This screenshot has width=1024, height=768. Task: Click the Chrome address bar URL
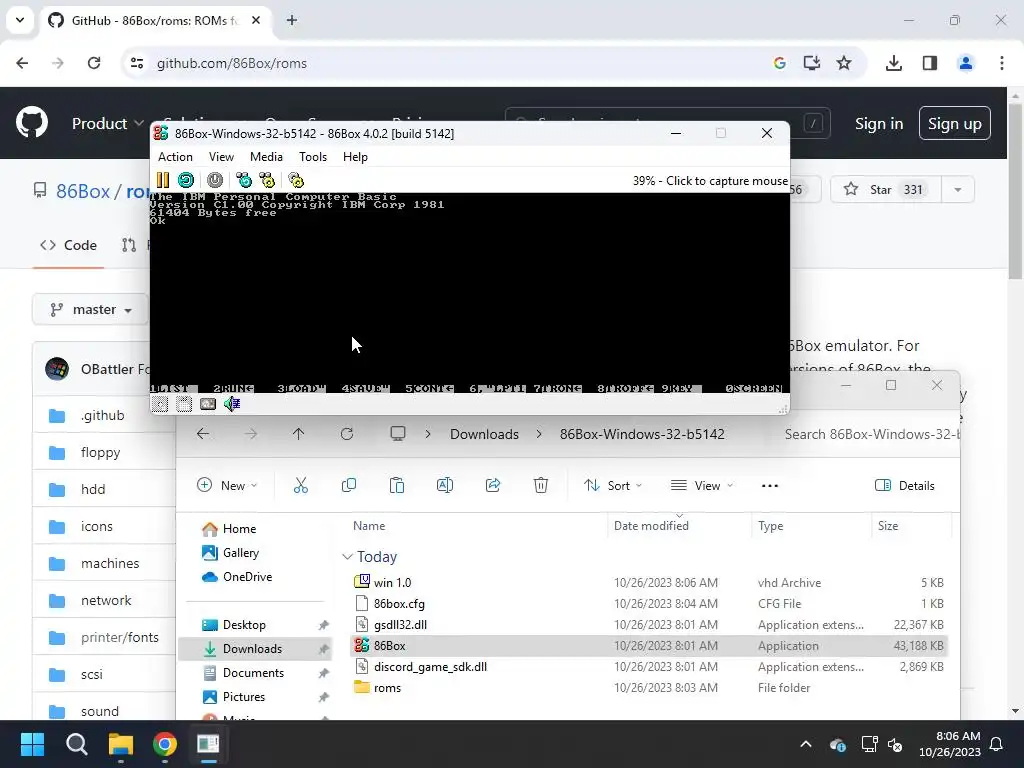click(232, 63)
